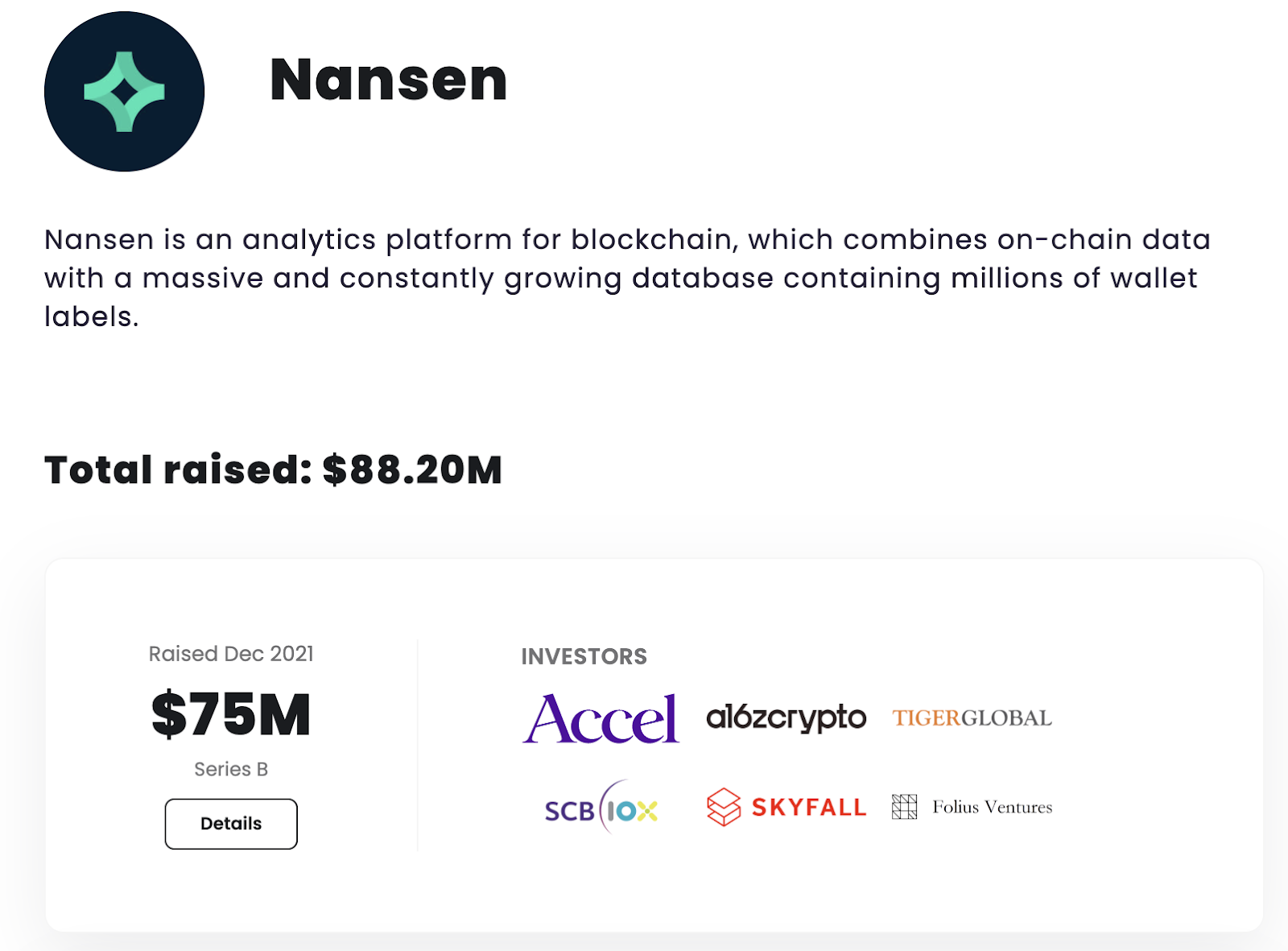Open the Tiger Global investor logo
Viewport: 1288px width, 951px height.
pyautogui.click(x=972, y=717)
